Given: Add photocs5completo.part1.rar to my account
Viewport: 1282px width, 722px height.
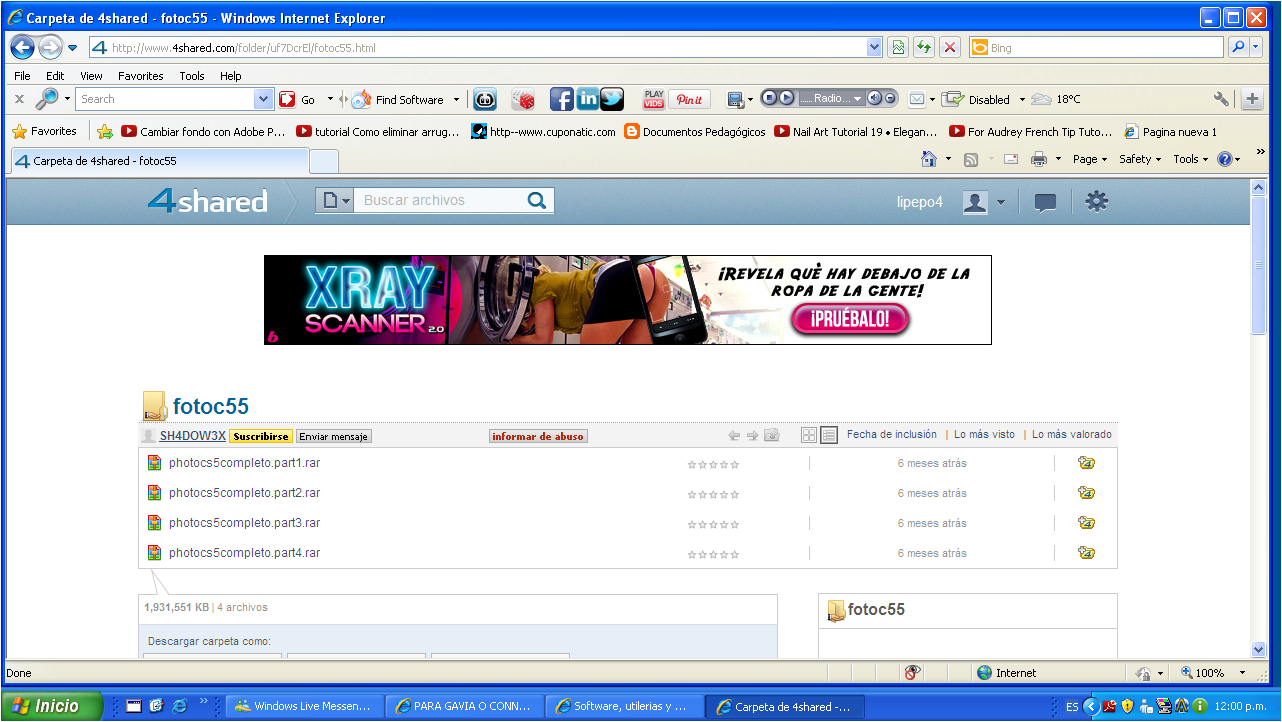Looking at the screenshot, I should [x=1087, y=463].
